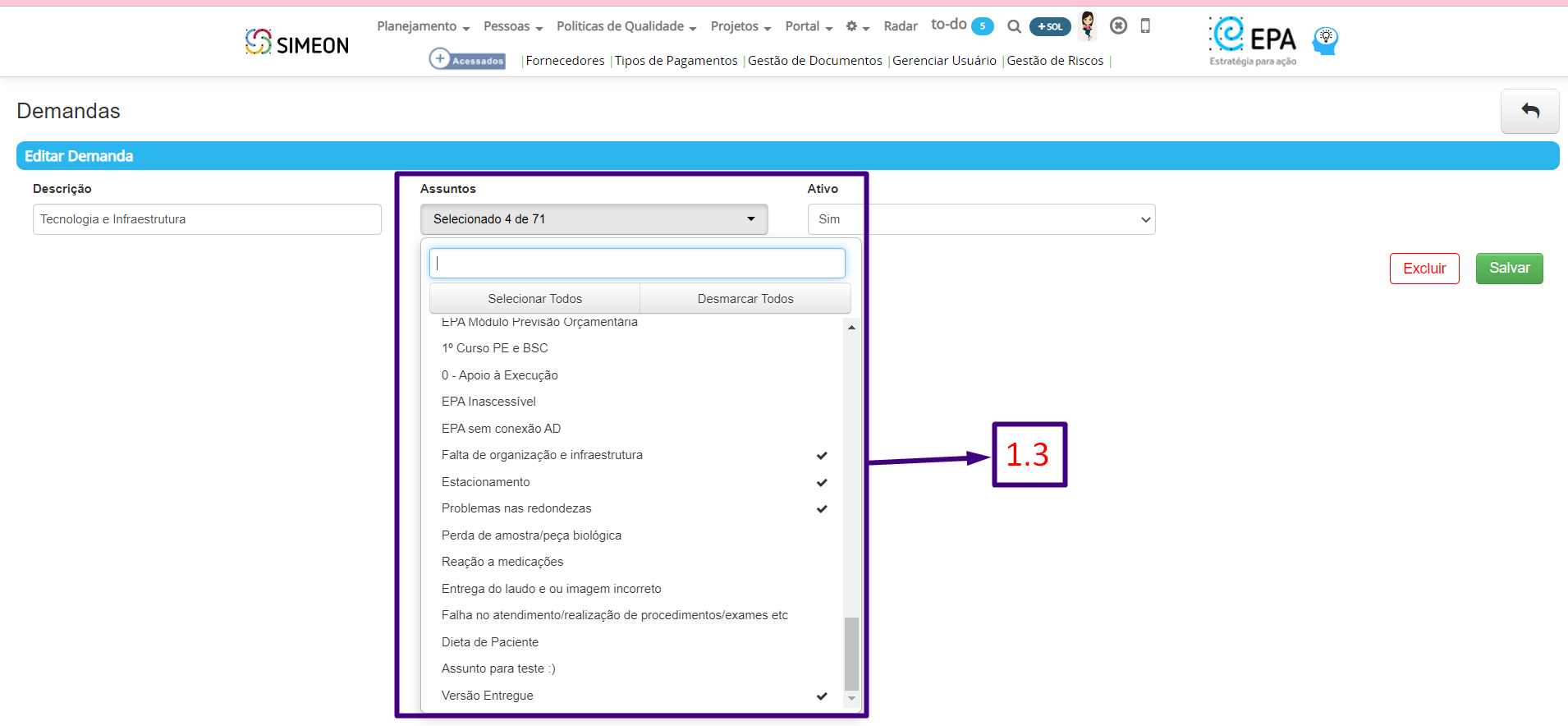Click the circled X logout icon
1568x726 pixels.
click(x=1118, y=25)
